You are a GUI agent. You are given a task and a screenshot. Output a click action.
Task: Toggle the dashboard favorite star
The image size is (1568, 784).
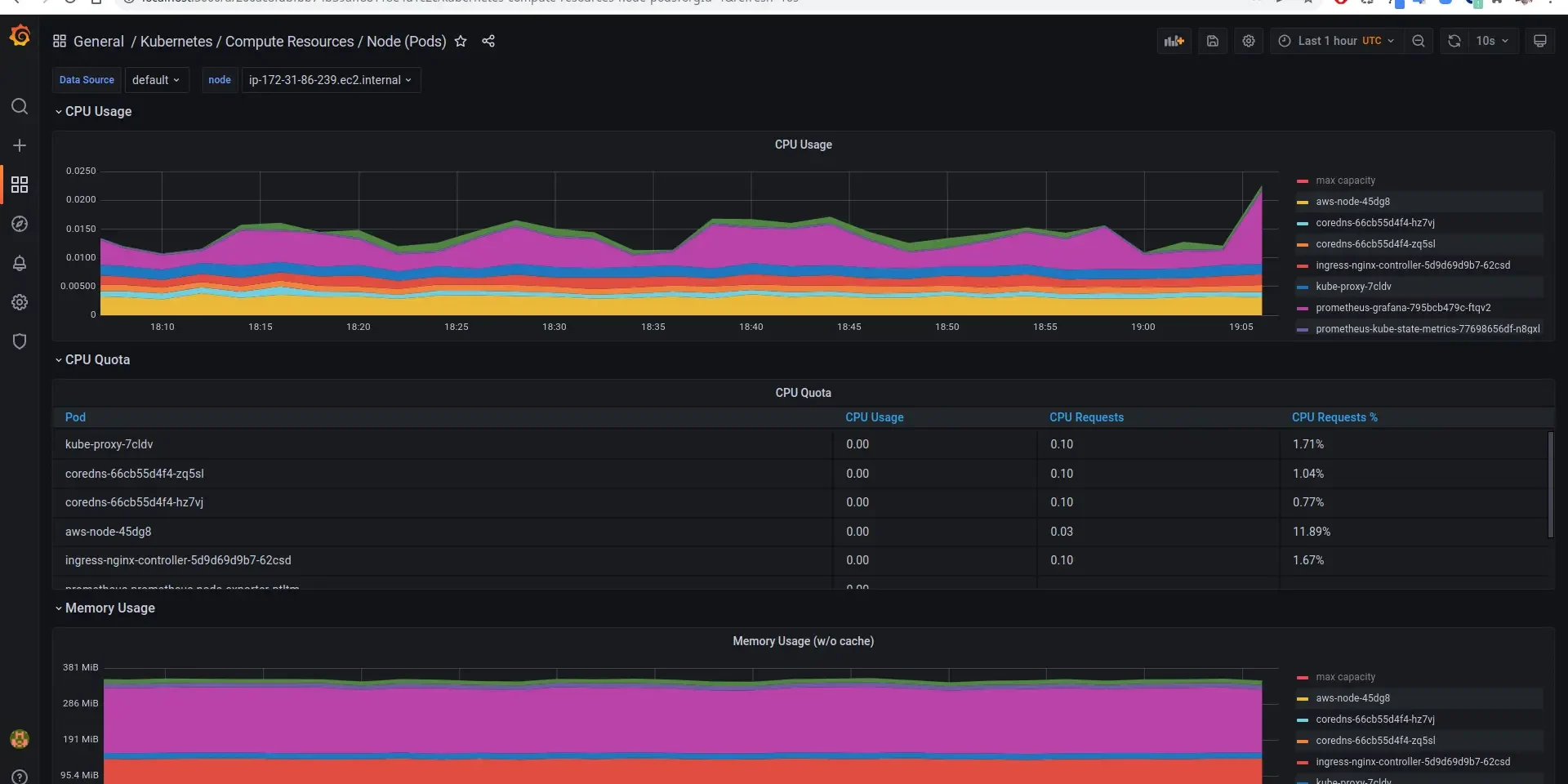point(461,41)
